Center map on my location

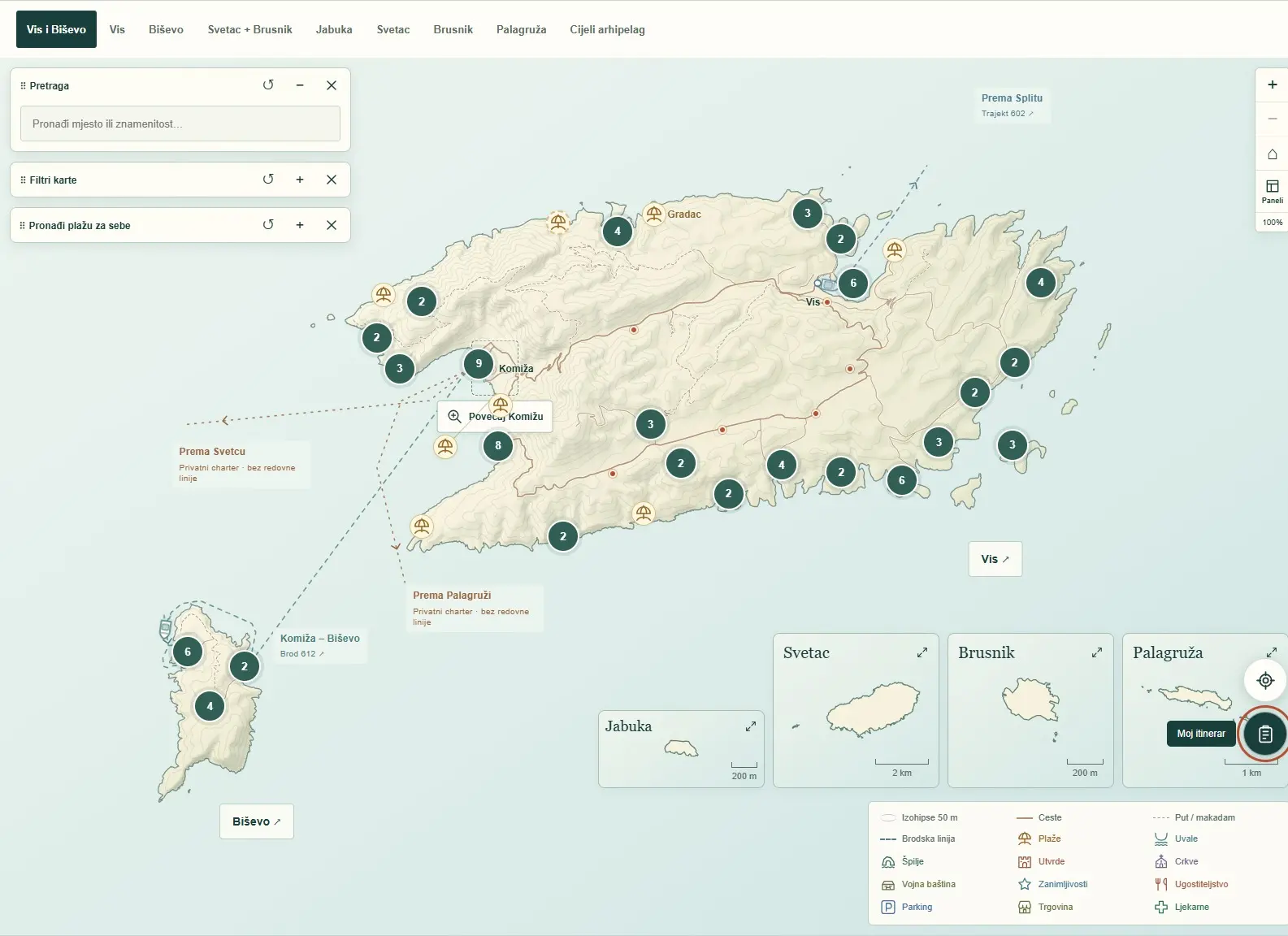(1265, 680)
